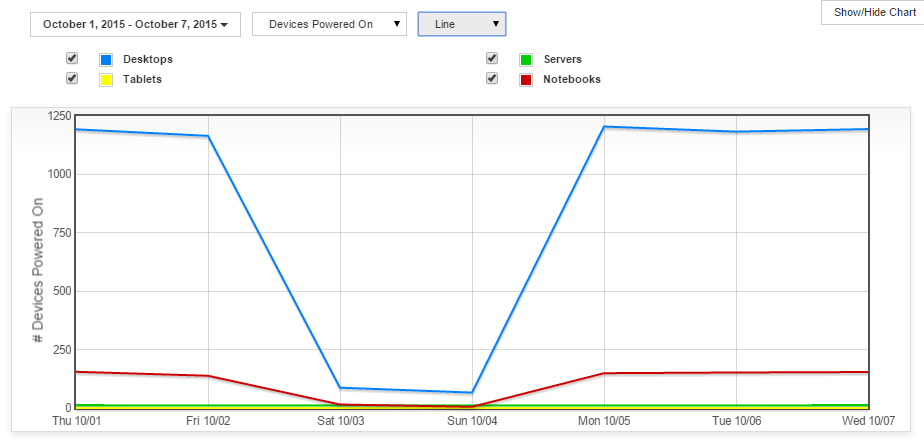This screenshot has width=924, height=448.
Task: Click the Tablets legend label
Action: (142, 79)
